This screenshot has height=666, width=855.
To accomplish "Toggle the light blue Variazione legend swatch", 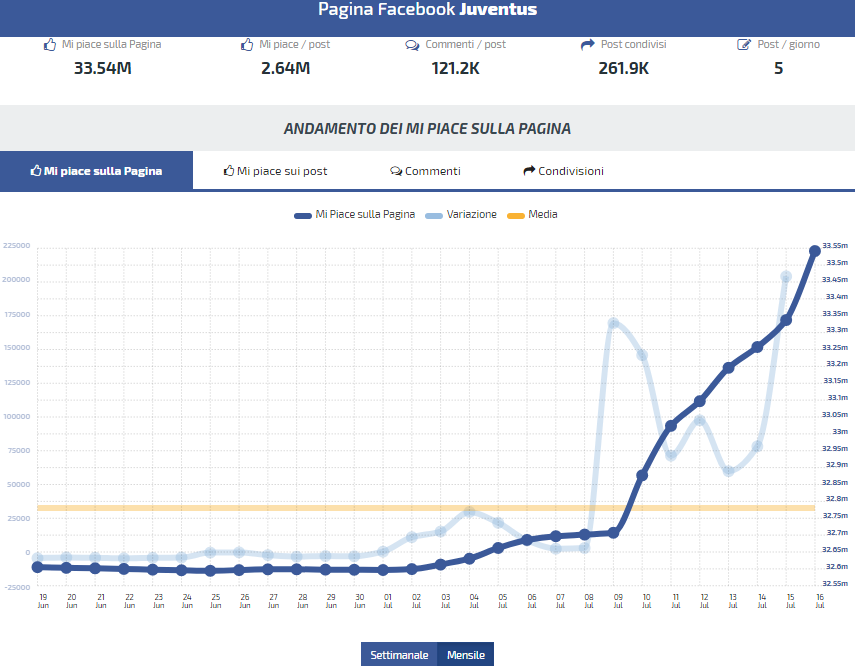I will [434, 215].
